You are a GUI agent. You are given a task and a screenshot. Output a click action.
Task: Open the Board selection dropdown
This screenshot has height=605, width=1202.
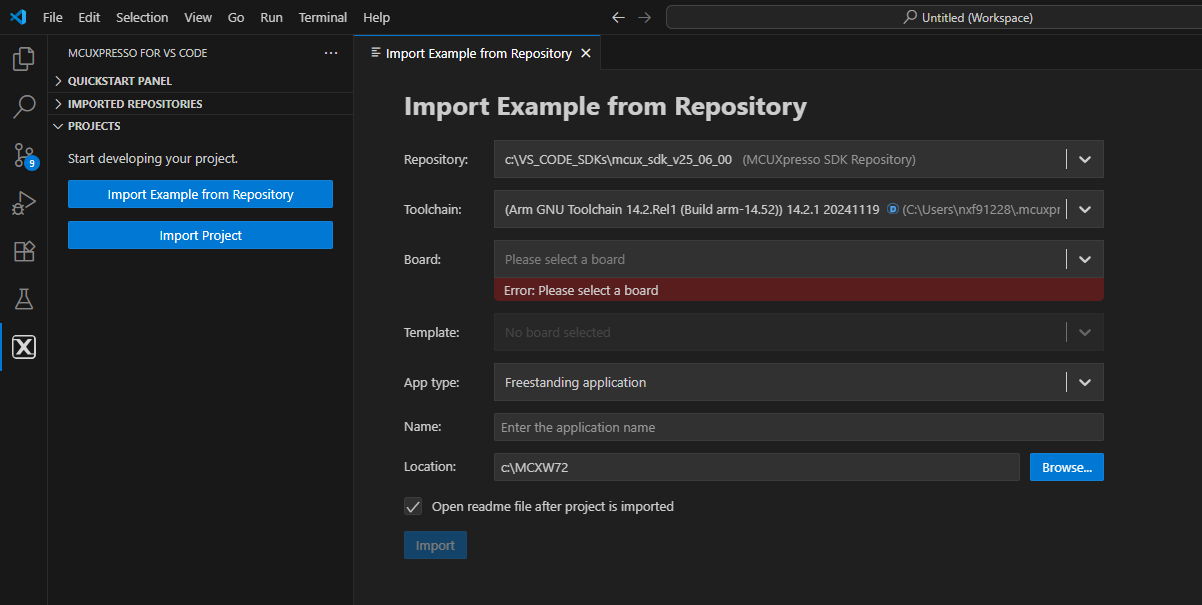click(x=1084, y=259)
